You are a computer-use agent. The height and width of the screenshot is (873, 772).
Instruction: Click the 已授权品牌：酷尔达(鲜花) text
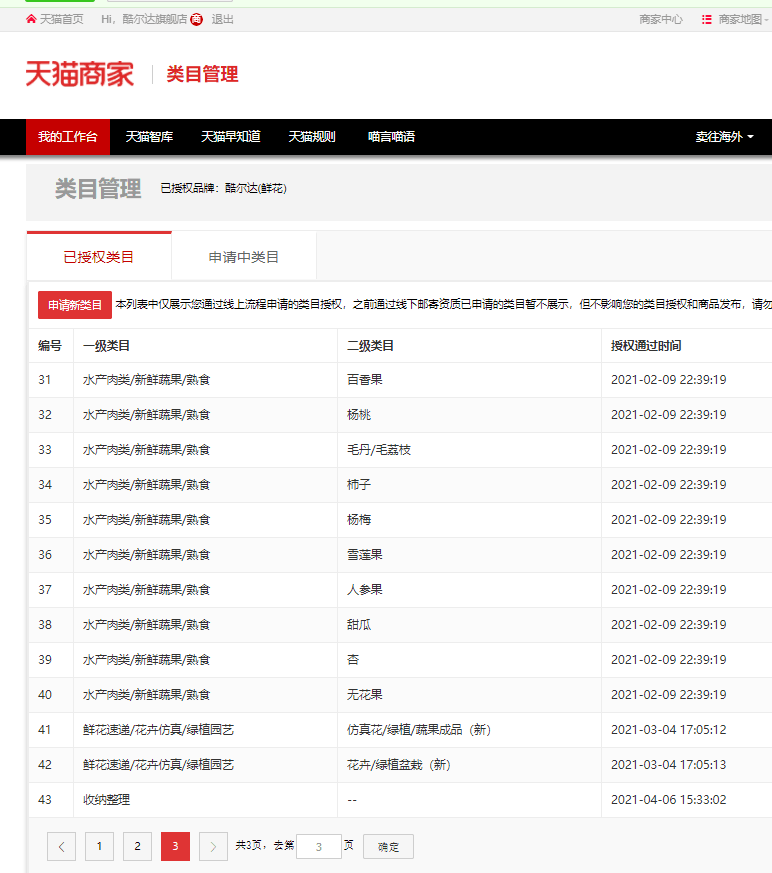click(223, 189)
